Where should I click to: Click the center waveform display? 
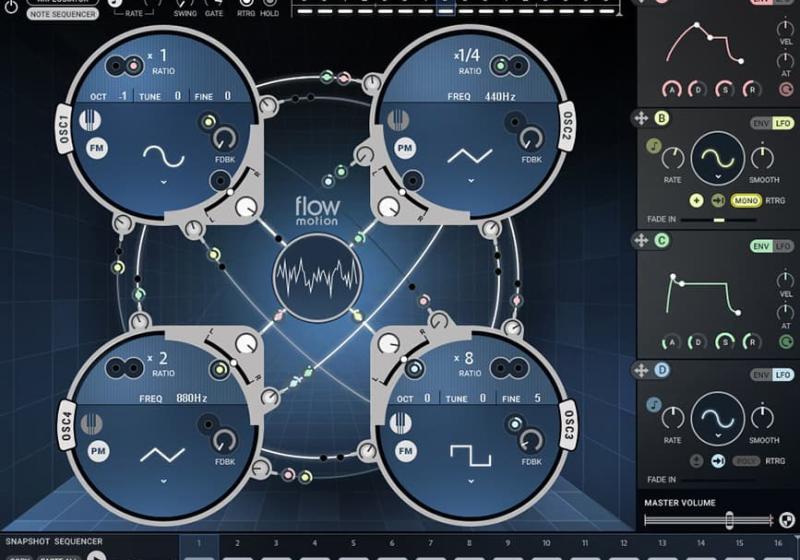pyautogui.click(x=317, y=277)
